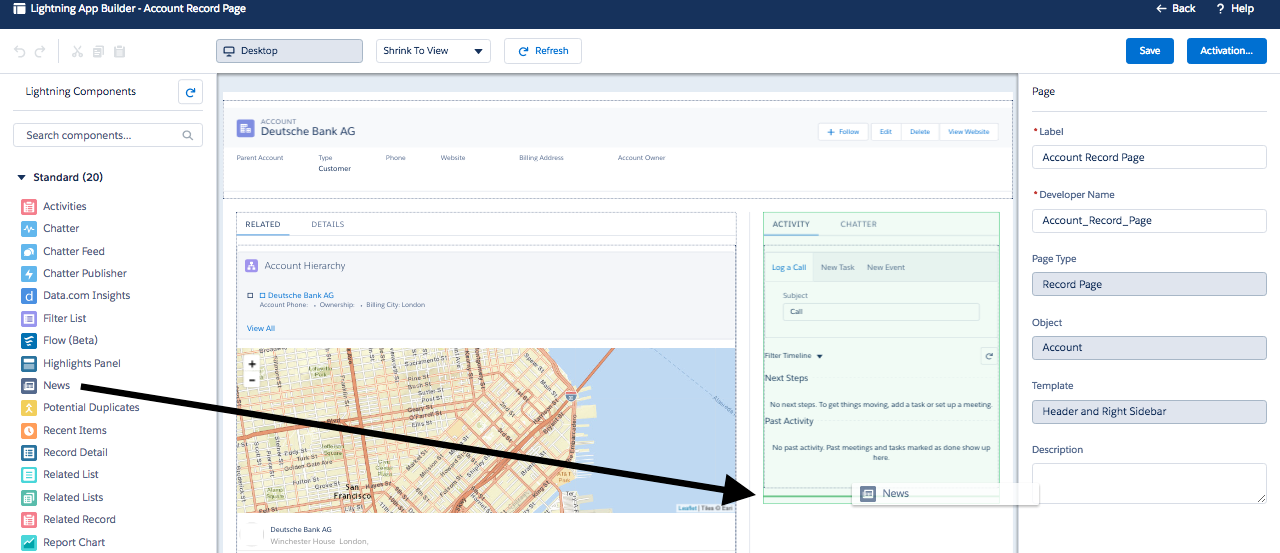Click the Deutsche Bank AG account icon
This screenshot has width=1280, height=553.
246,128
